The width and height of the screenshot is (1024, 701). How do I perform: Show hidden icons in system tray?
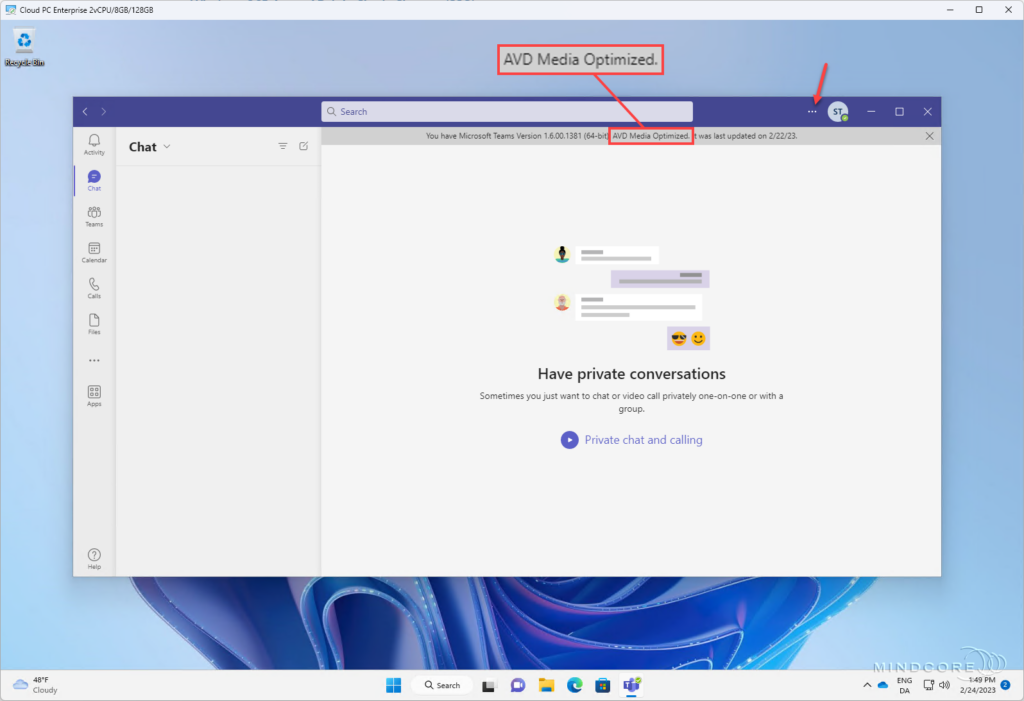tap(867, 685)
